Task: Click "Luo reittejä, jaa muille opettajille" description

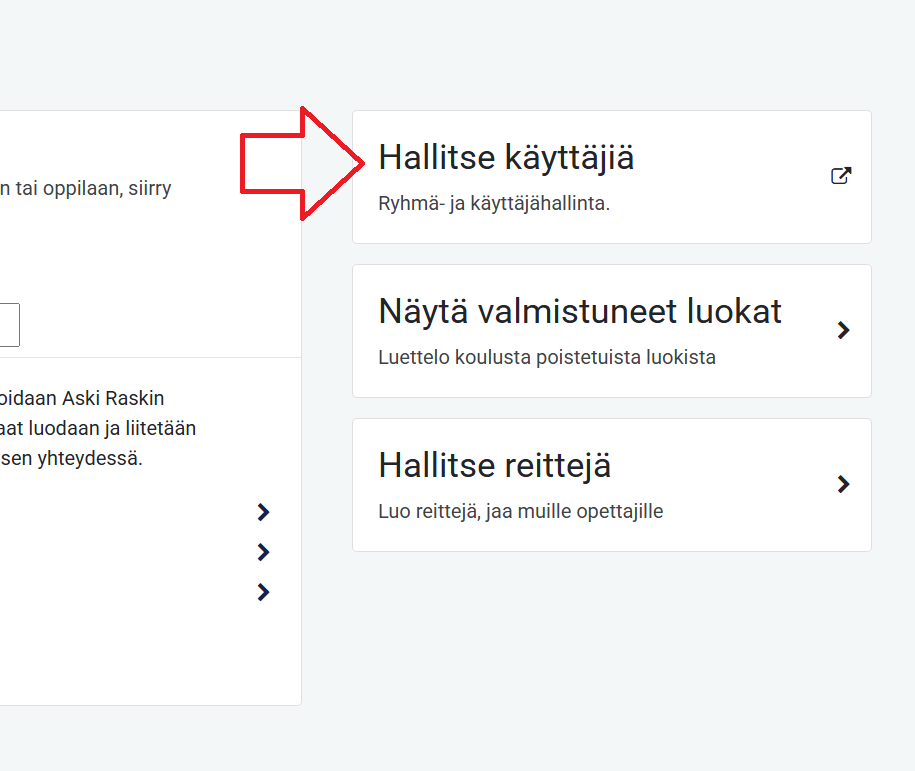Action: 521,511
